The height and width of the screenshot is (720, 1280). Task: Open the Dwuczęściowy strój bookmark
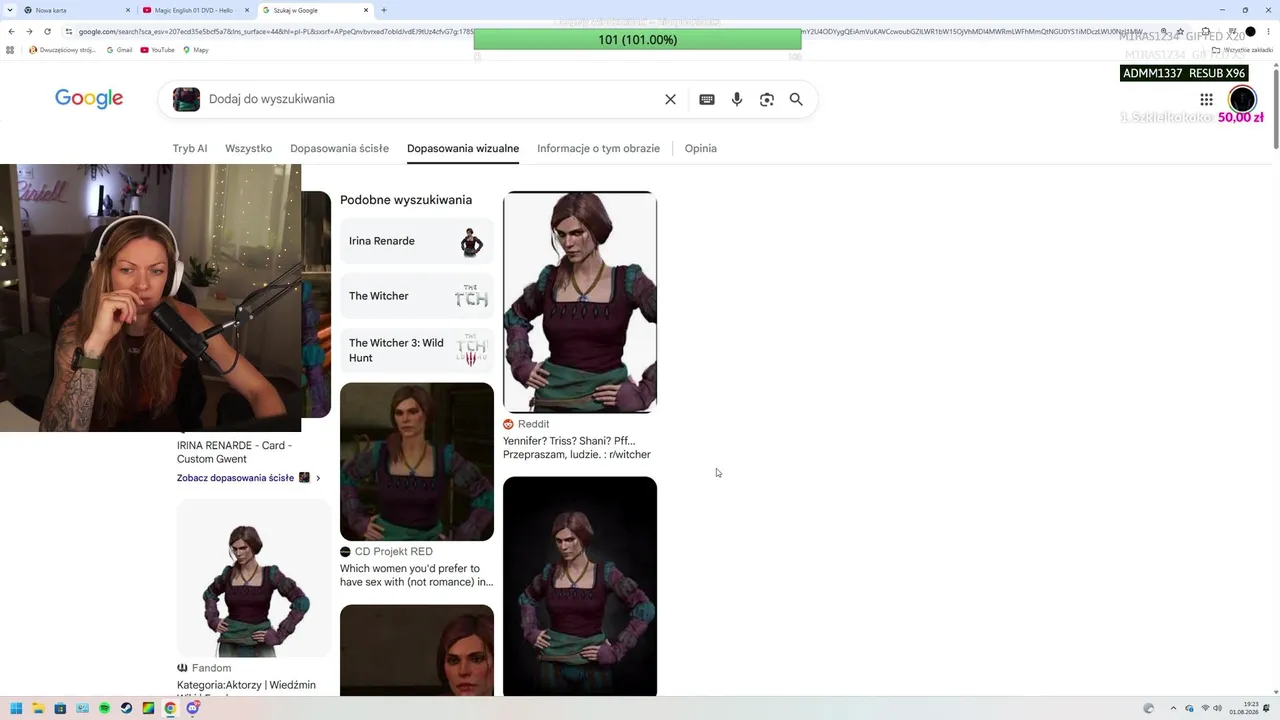[x=63, y=50]
